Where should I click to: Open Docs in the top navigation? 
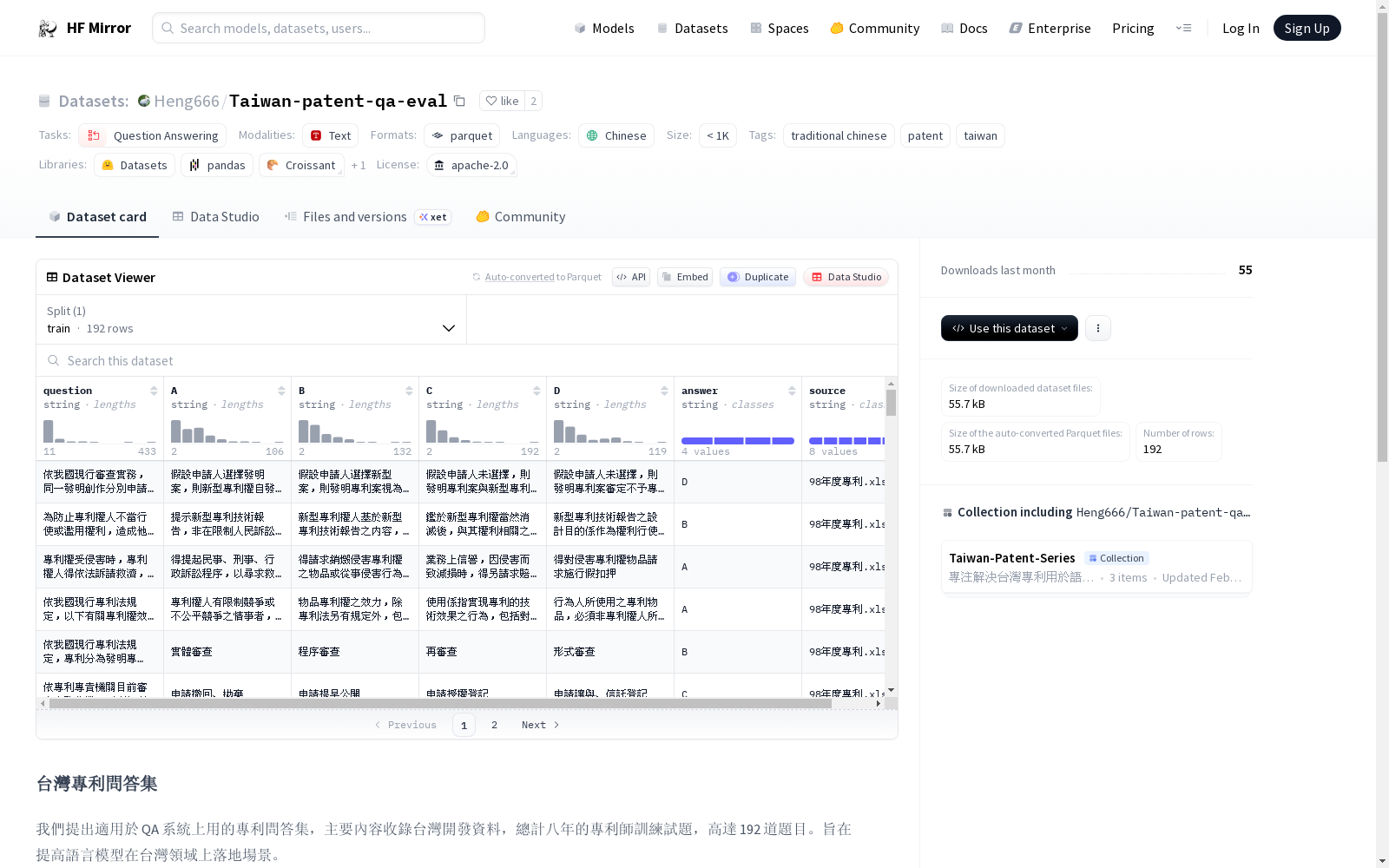(x=964, y=28)
